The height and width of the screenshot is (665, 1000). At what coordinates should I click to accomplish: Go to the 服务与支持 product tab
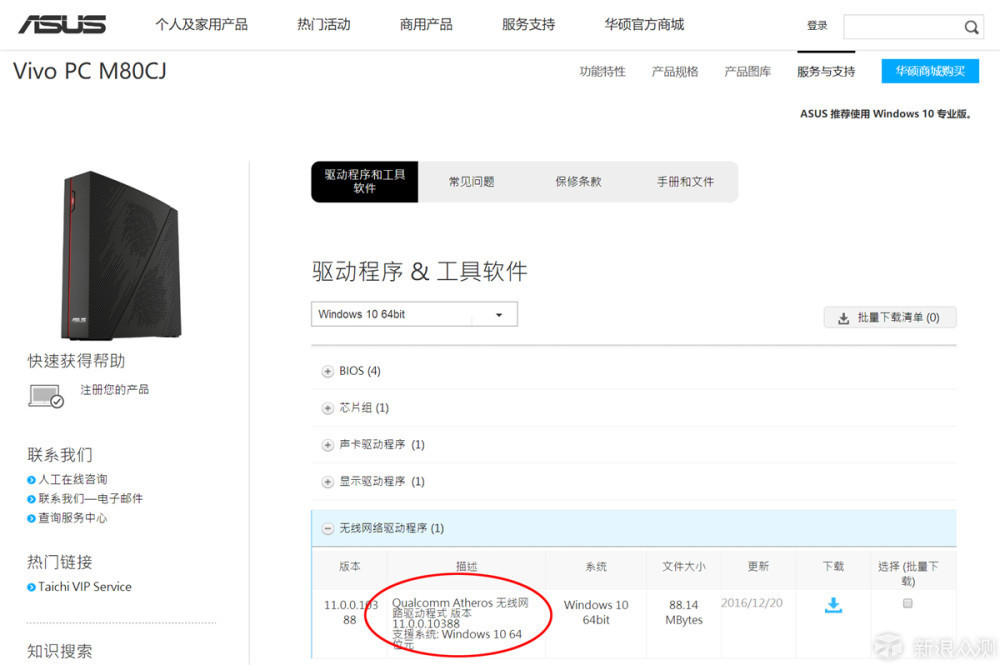[826, 71]
